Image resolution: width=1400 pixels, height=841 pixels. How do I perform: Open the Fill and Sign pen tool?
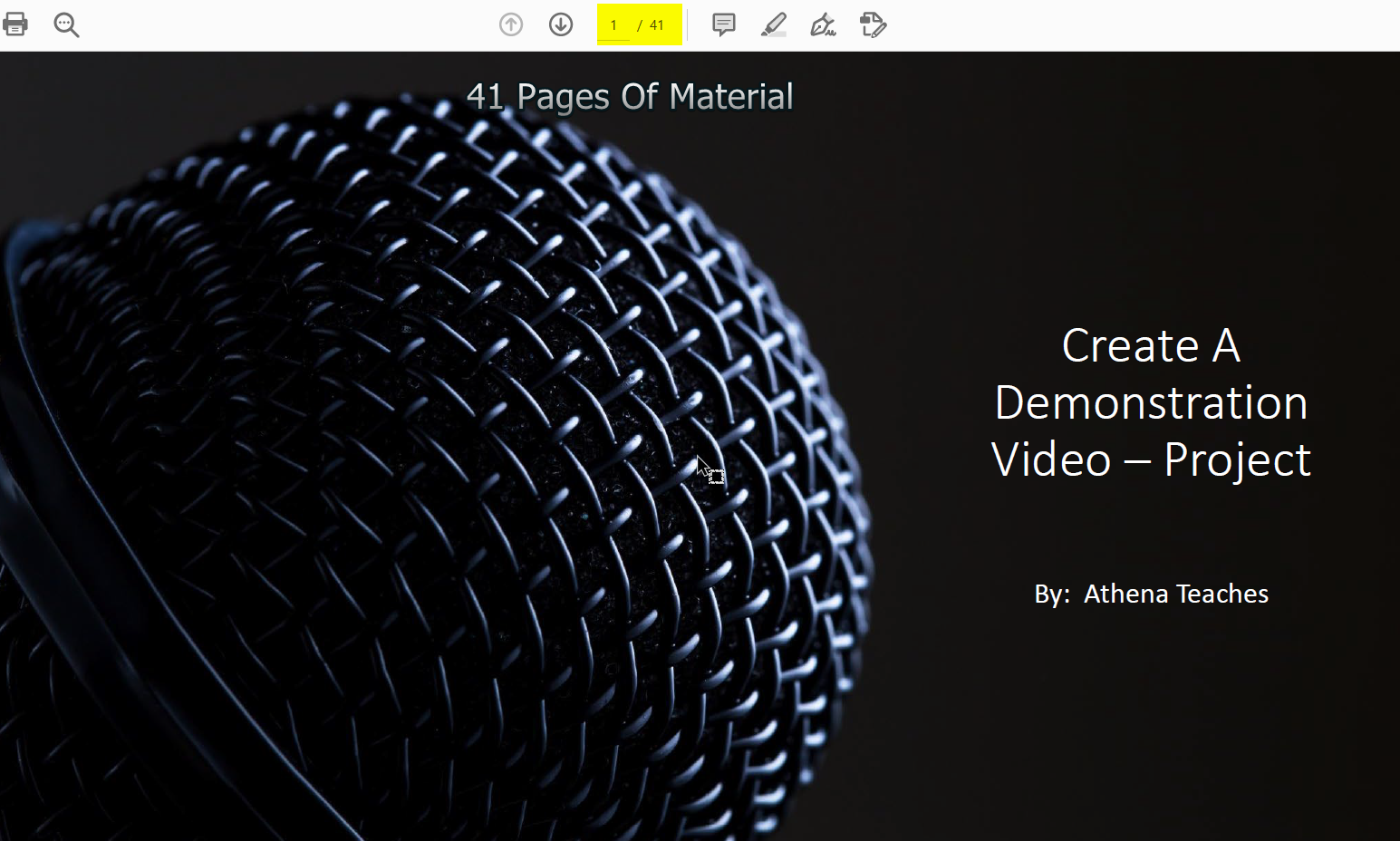(x=823, y=24)
